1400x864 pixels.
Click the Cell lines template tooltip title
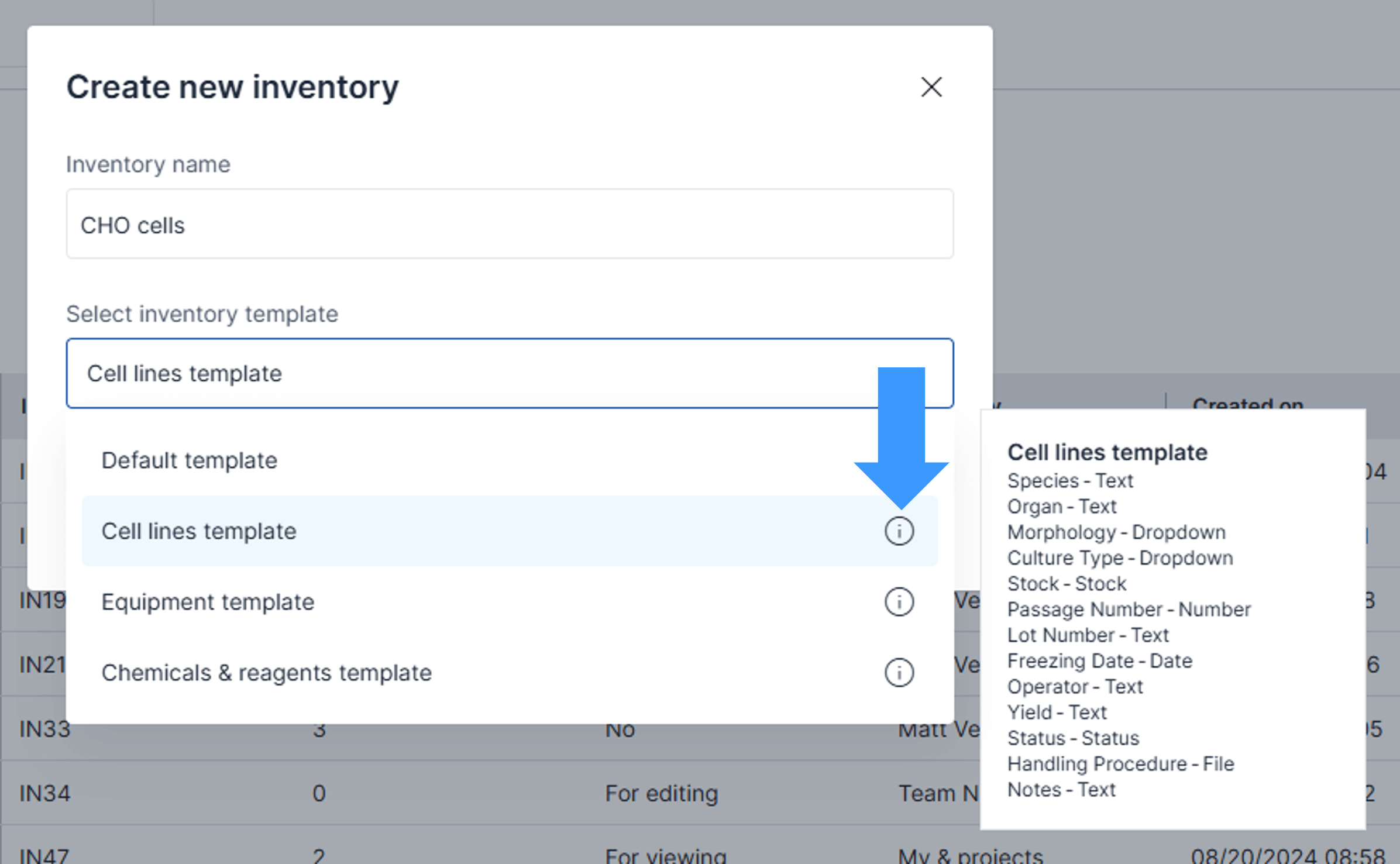[x=1107, y=452]
